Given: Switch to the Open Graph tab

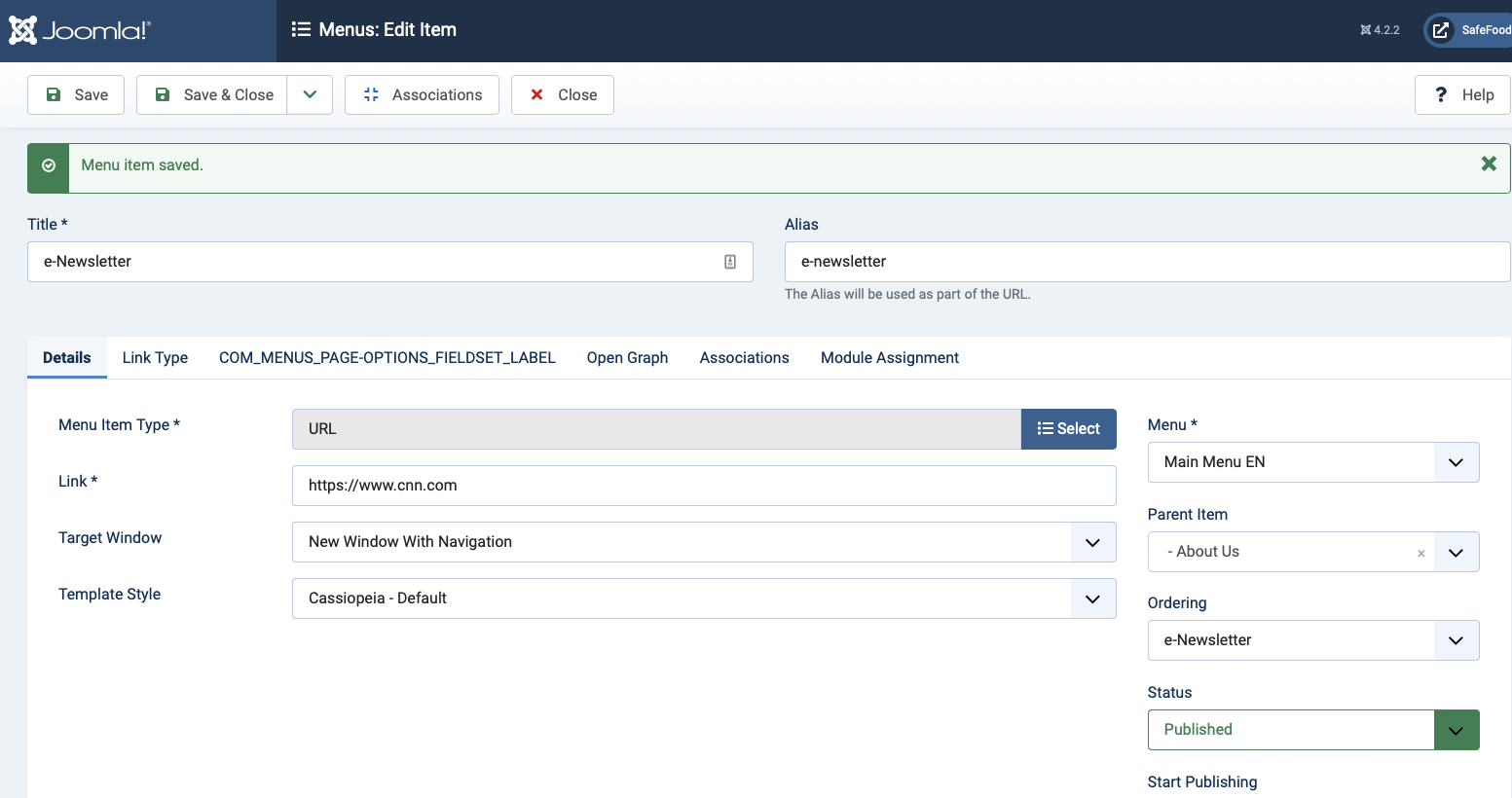Looking at the screenshot, I should coord(627,358).
